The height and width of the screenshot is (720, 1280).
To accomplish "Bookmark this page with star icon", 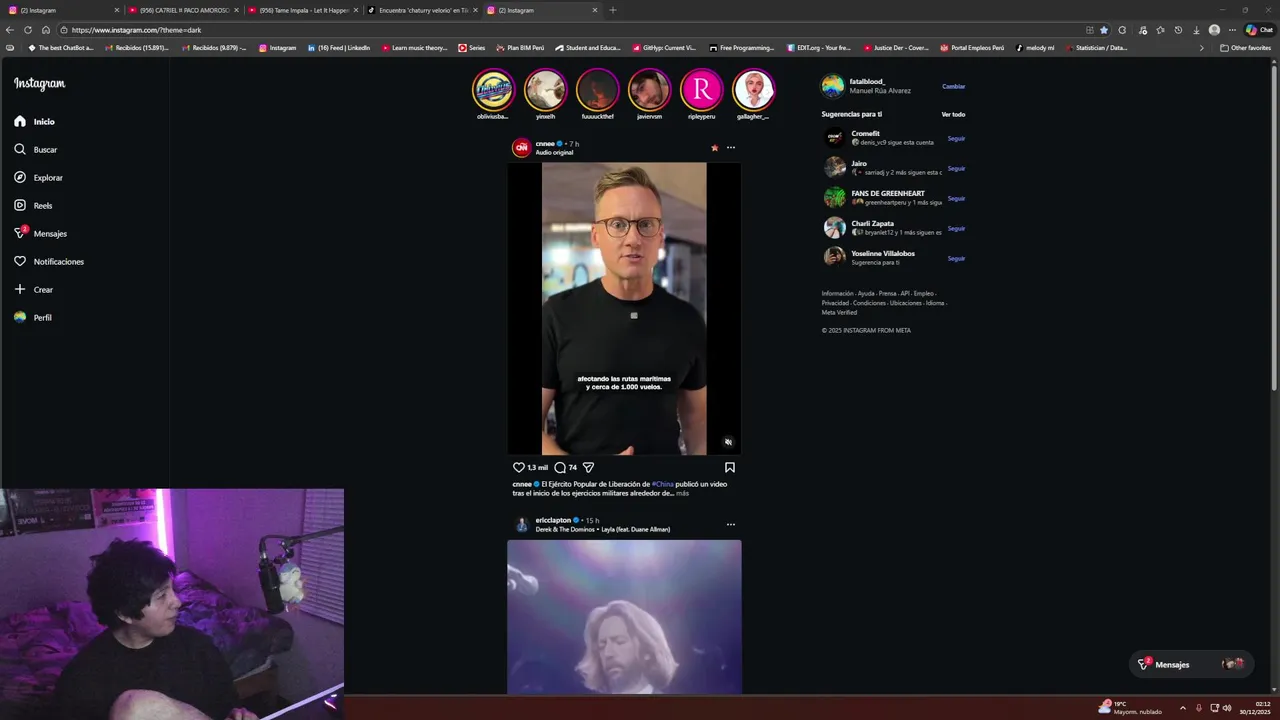I will pos(1104,30).
